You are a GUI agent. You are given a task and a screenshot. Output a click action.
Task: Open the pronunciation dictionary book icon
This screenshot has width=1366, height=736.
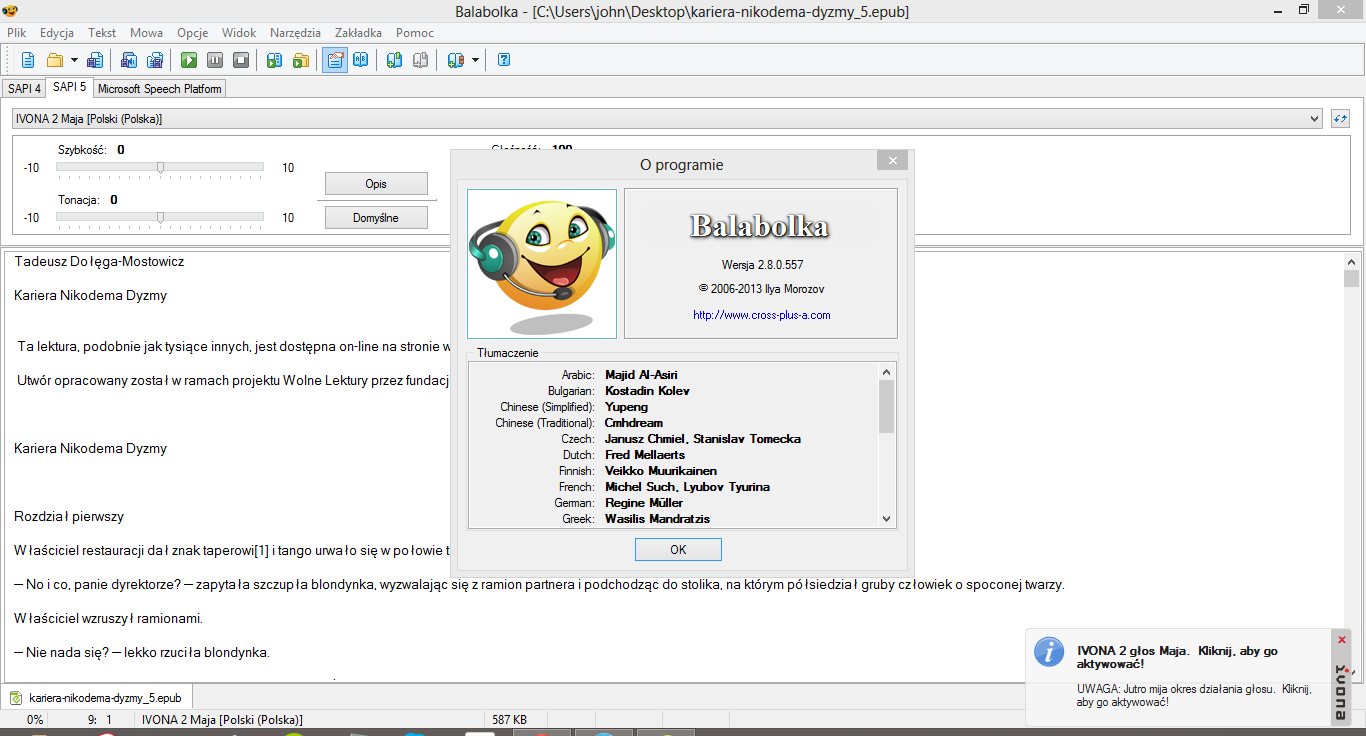point(361,60)
